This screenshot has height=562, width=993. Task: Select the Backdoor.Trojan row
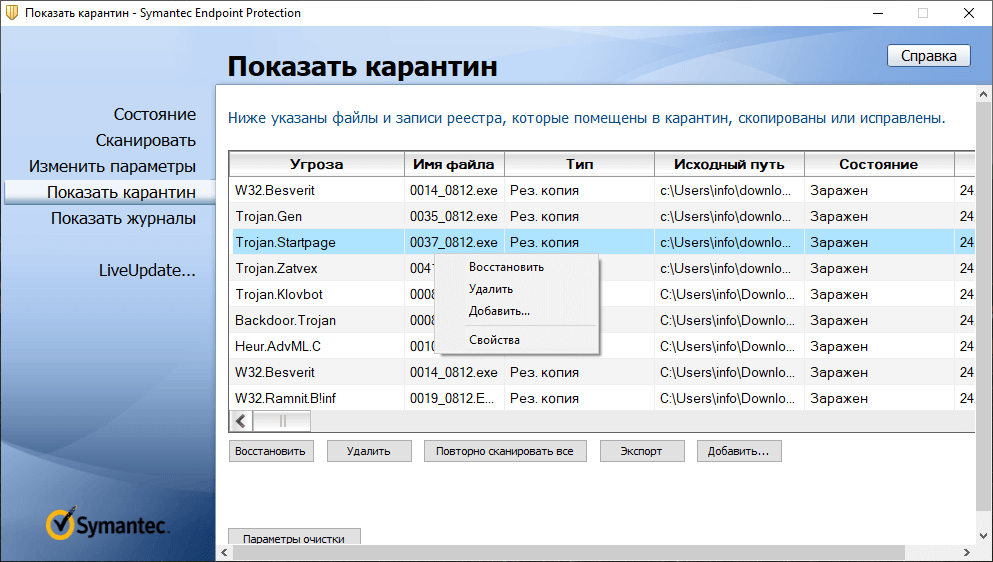602,320
